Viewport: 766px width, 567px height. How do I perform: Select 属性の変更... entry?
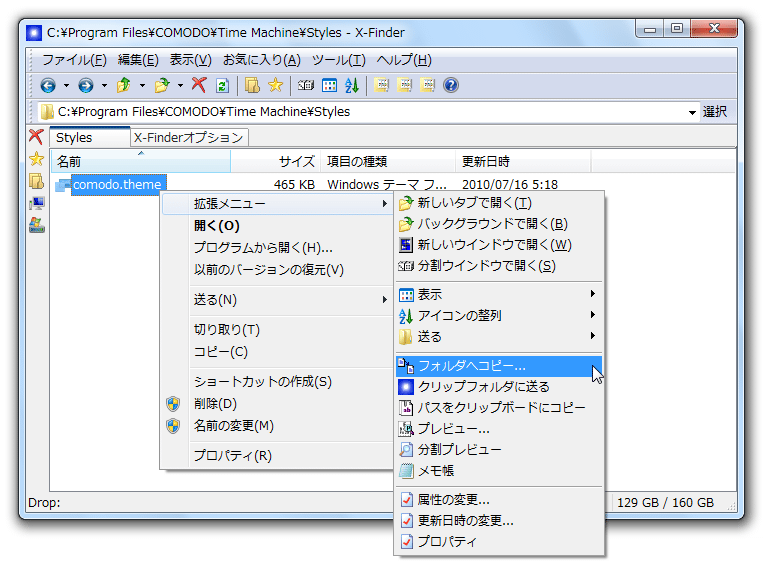click(x=498, y=500)
